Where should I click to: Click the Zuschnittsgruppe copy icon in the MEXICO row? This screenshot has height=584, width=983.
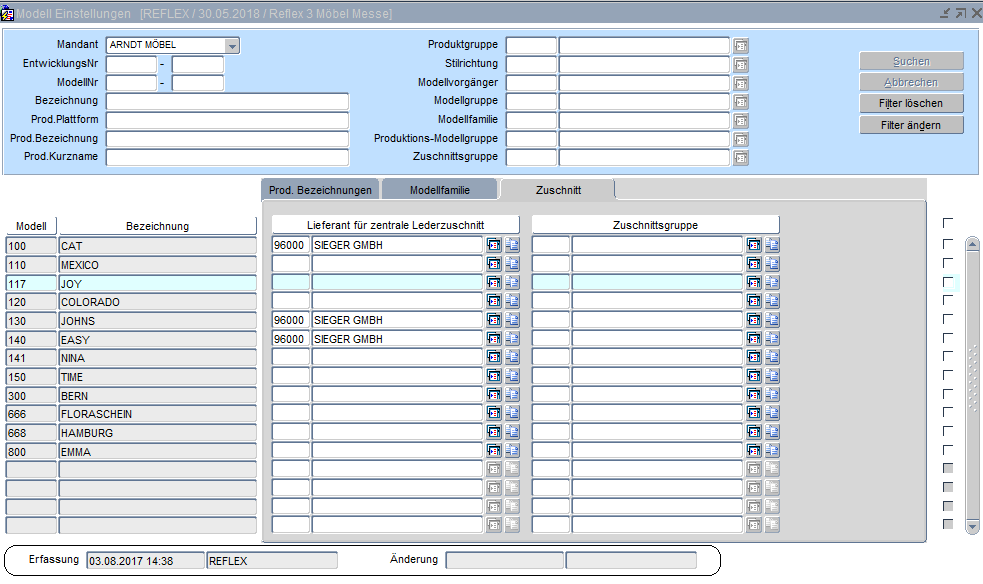tap(772, 264)
